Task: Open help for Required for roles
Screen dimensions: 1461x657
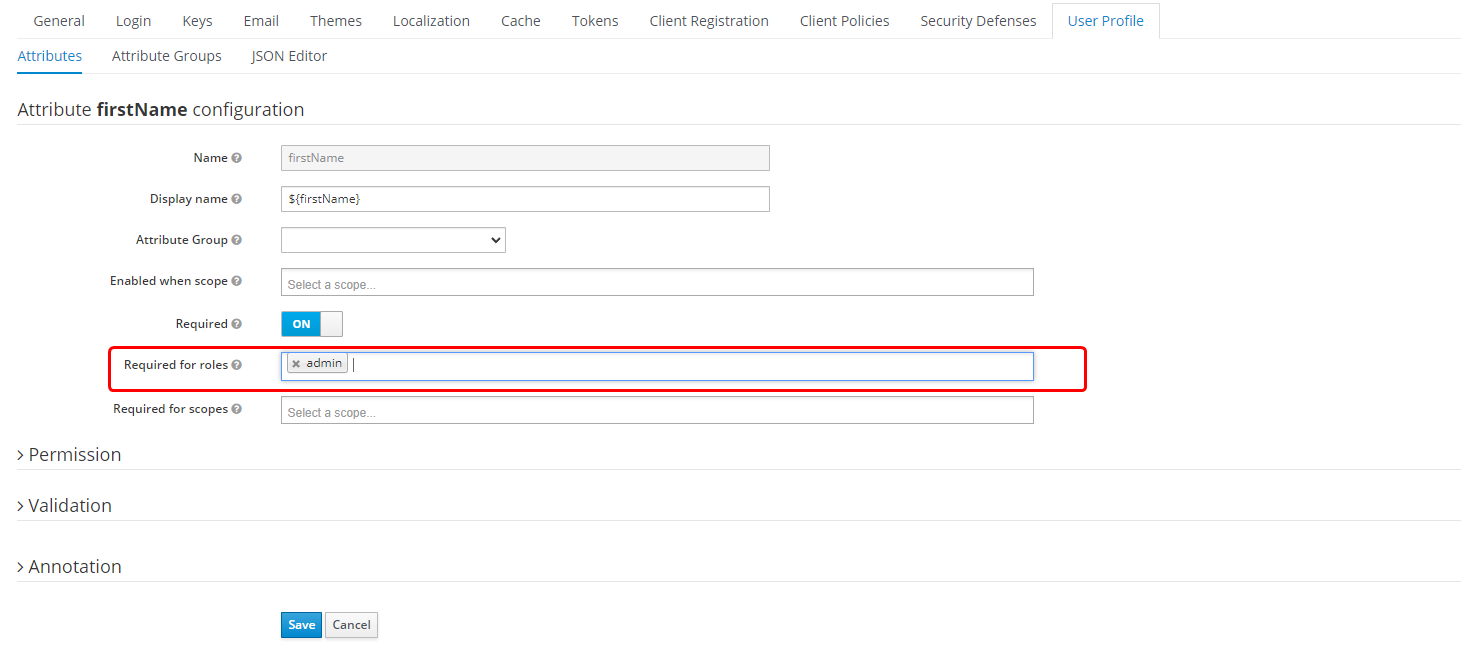Action: (x=238, y=364)
